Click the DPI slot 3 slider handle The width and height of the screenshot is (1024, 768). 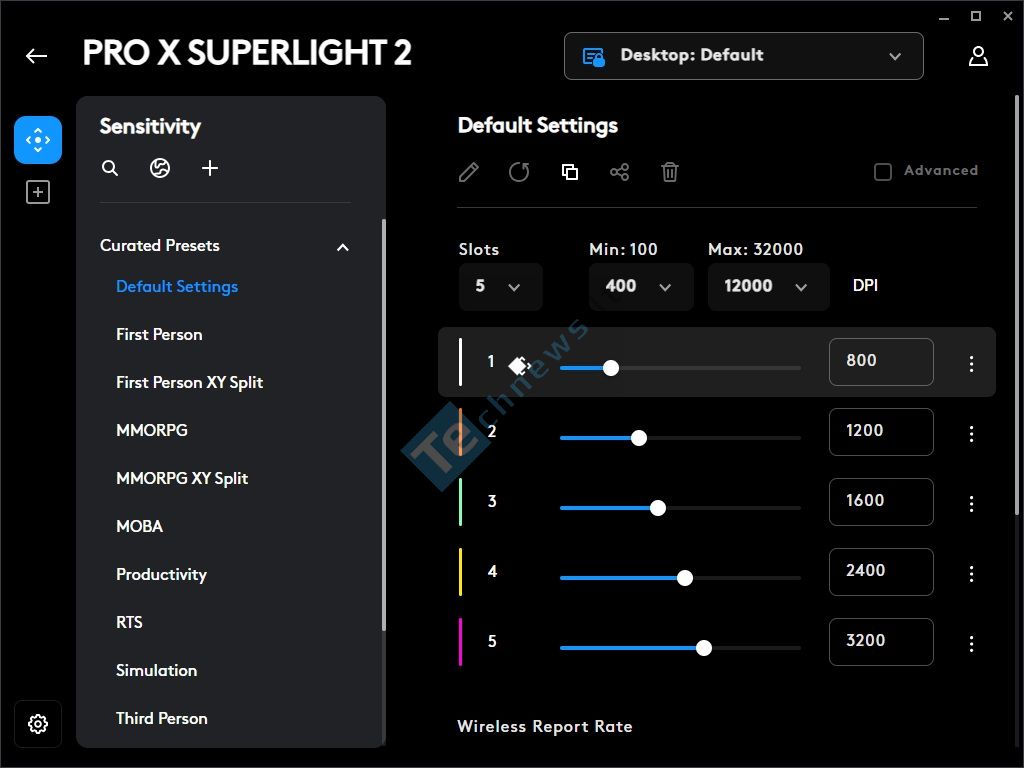coord(658,508)
